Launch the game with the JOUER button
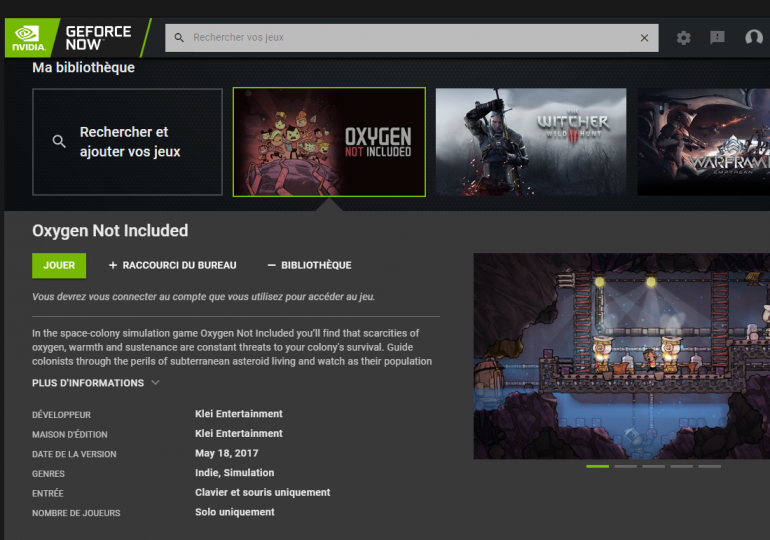770x540 pixels. click(x=59, y=266)
